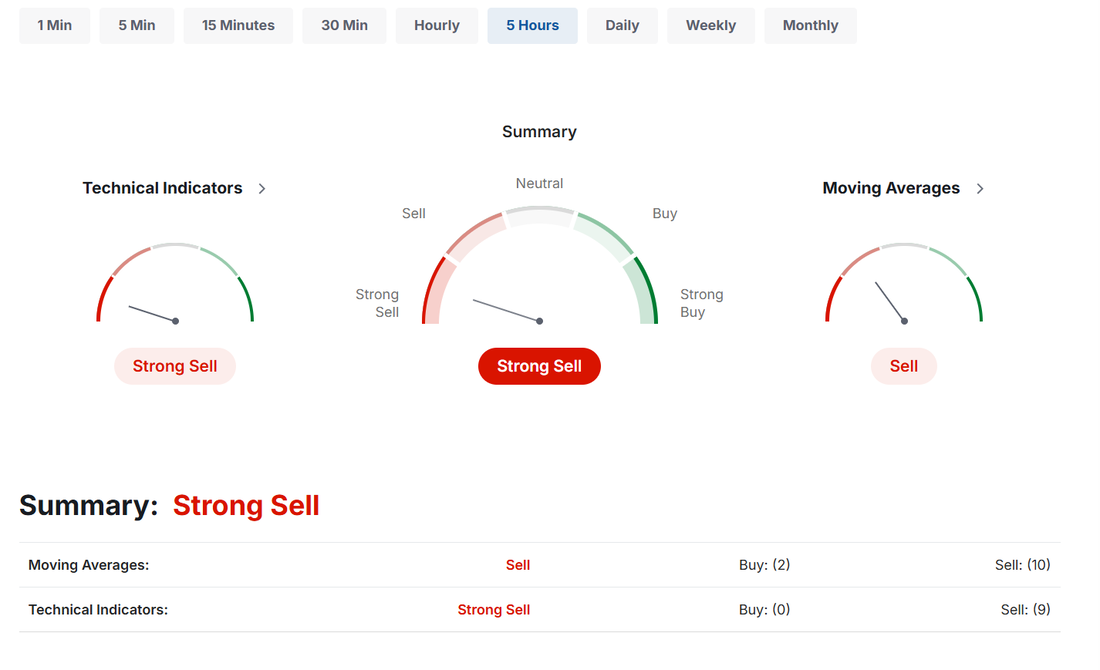
Task: Choose the 15 Minutes timeframe tab
Action: coord(239,26)
